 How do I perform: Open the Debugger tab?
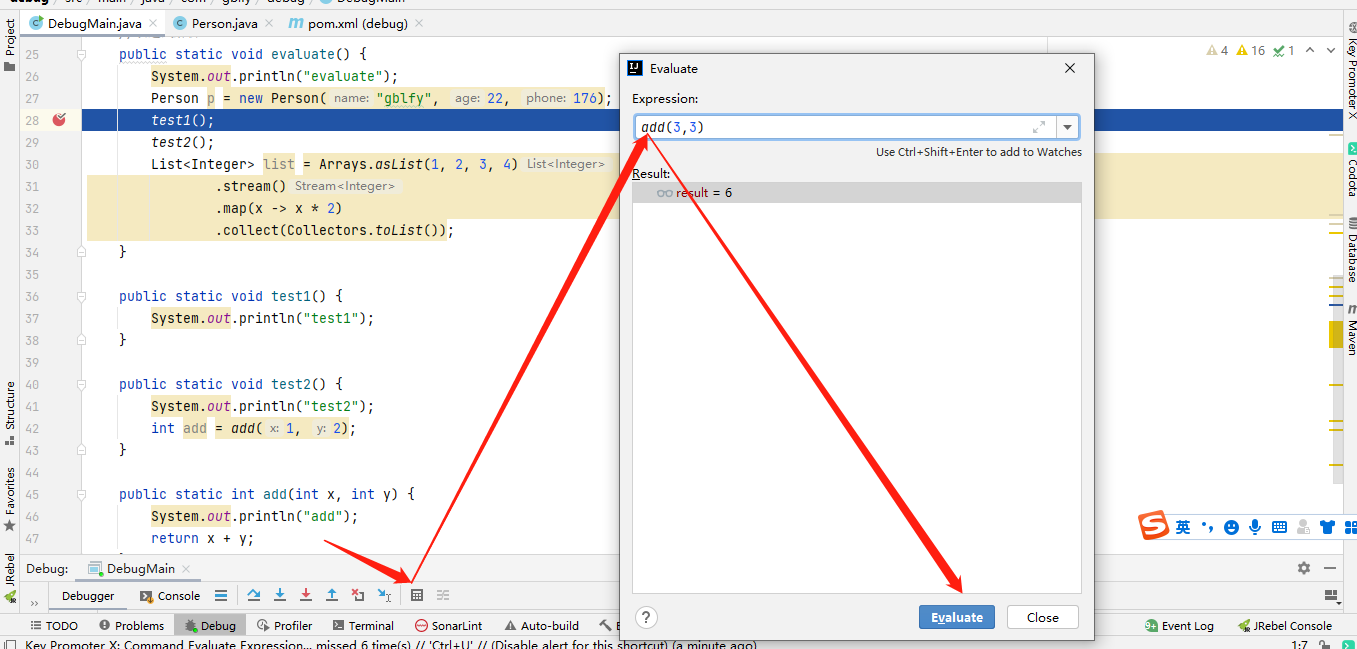point(88,596)
